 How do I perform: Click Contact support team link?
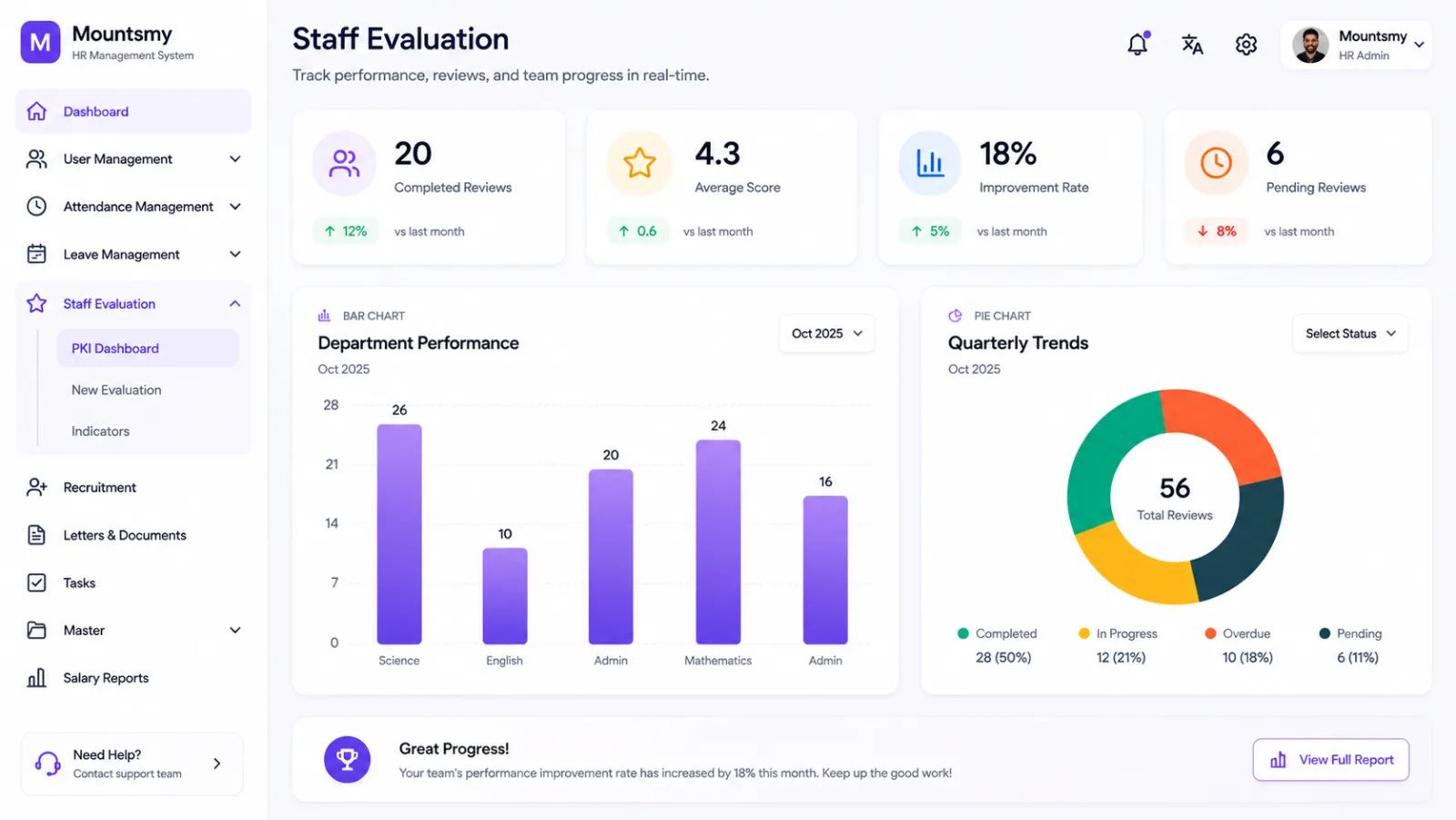(x=127, y=774)
